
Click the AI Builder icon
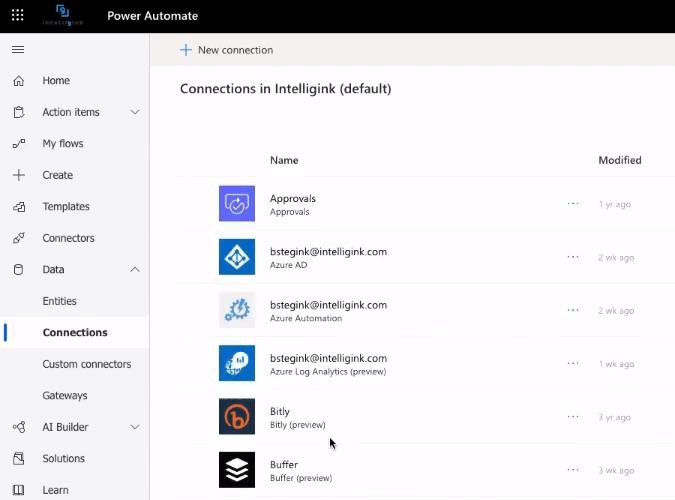click(x=19, y=427)
